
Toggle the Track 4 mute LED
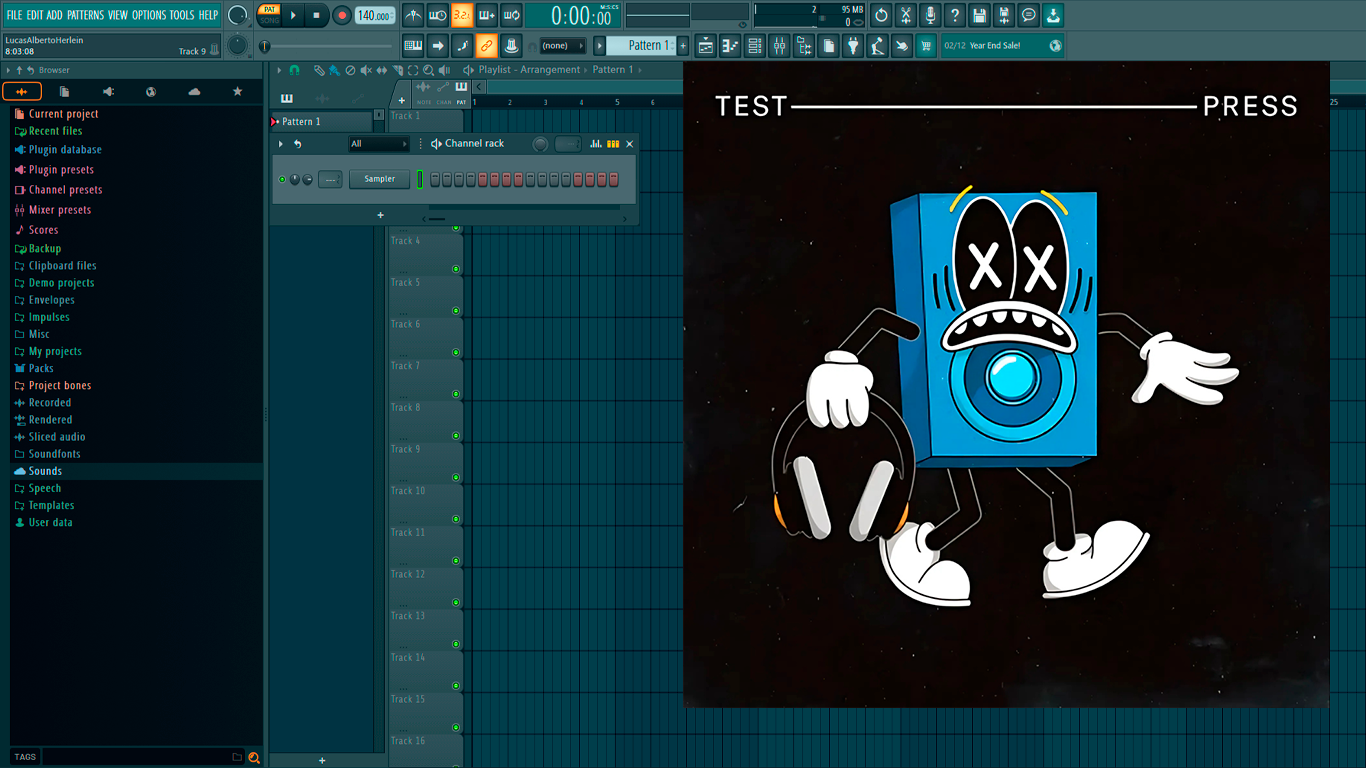tap(456, 269)
